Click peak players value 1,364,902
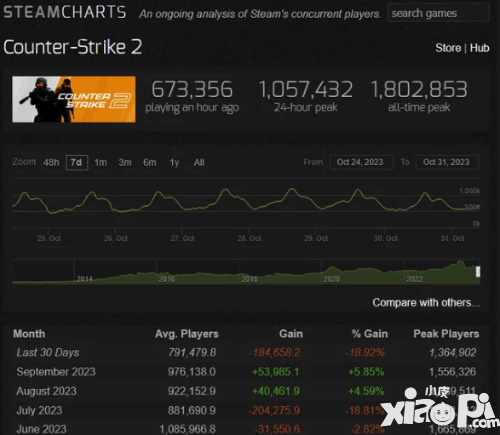 453,353
